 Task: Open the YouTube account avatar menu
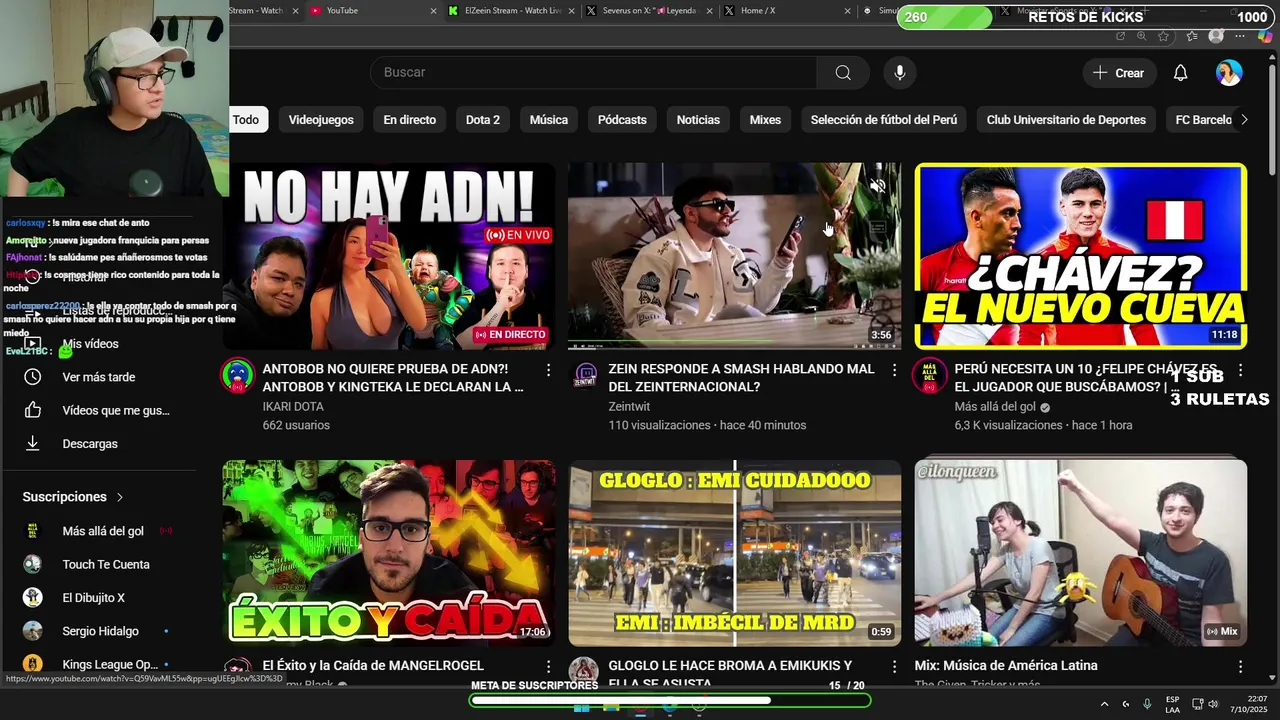point(1229,73)
